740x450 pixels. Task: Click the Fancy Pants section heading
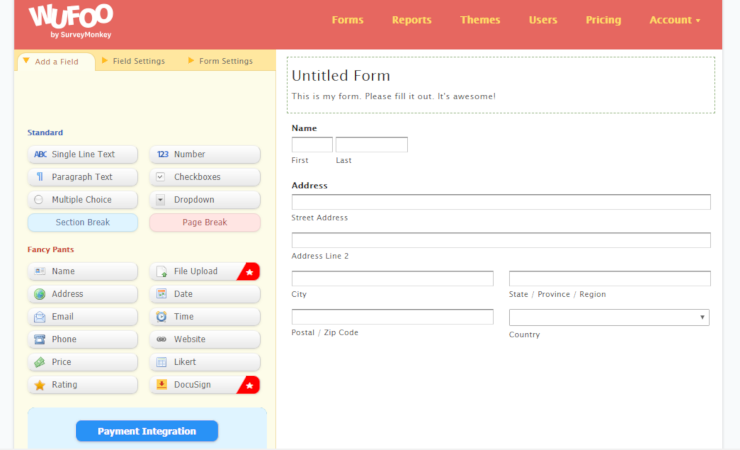[x=50, y=250]
